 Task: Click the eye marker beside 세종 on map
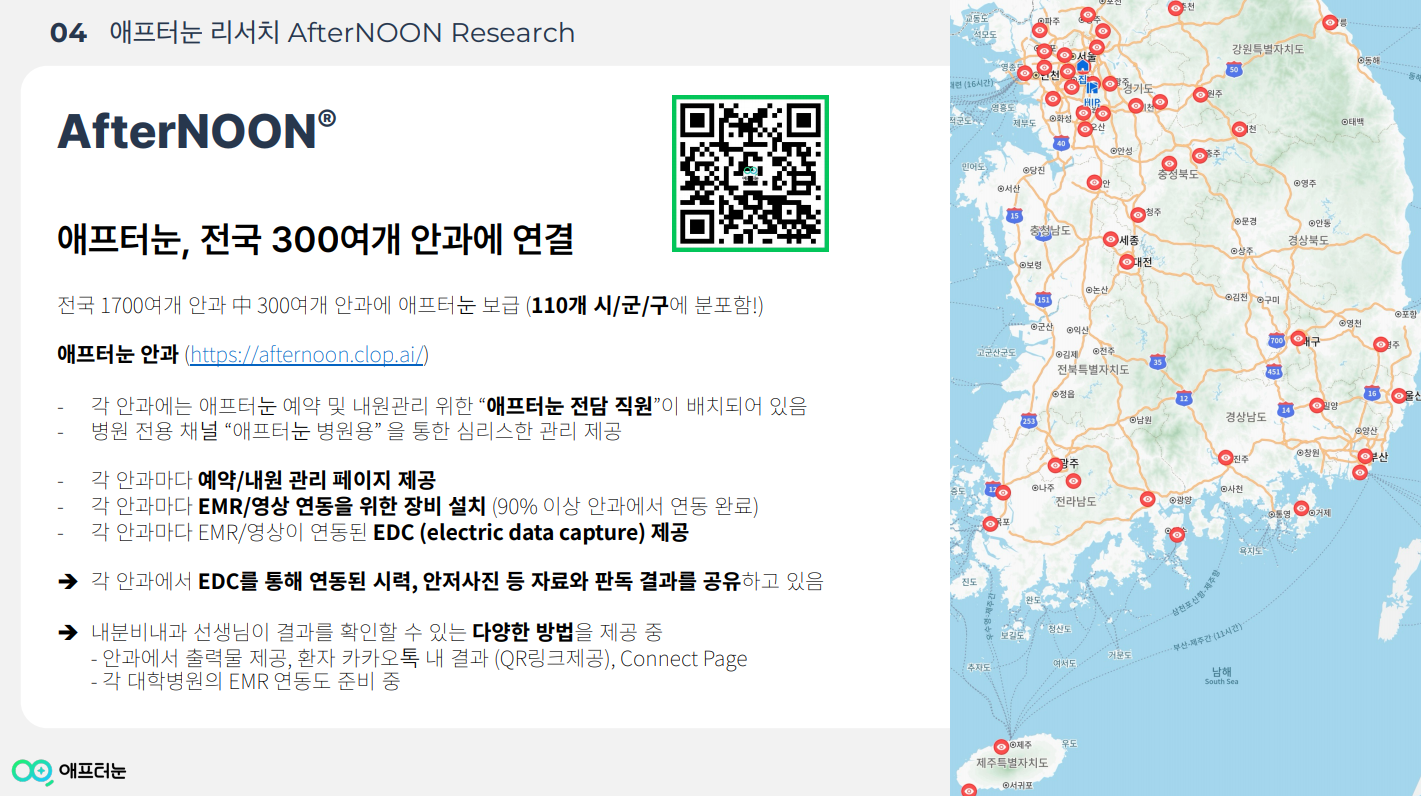[1110, 239]
